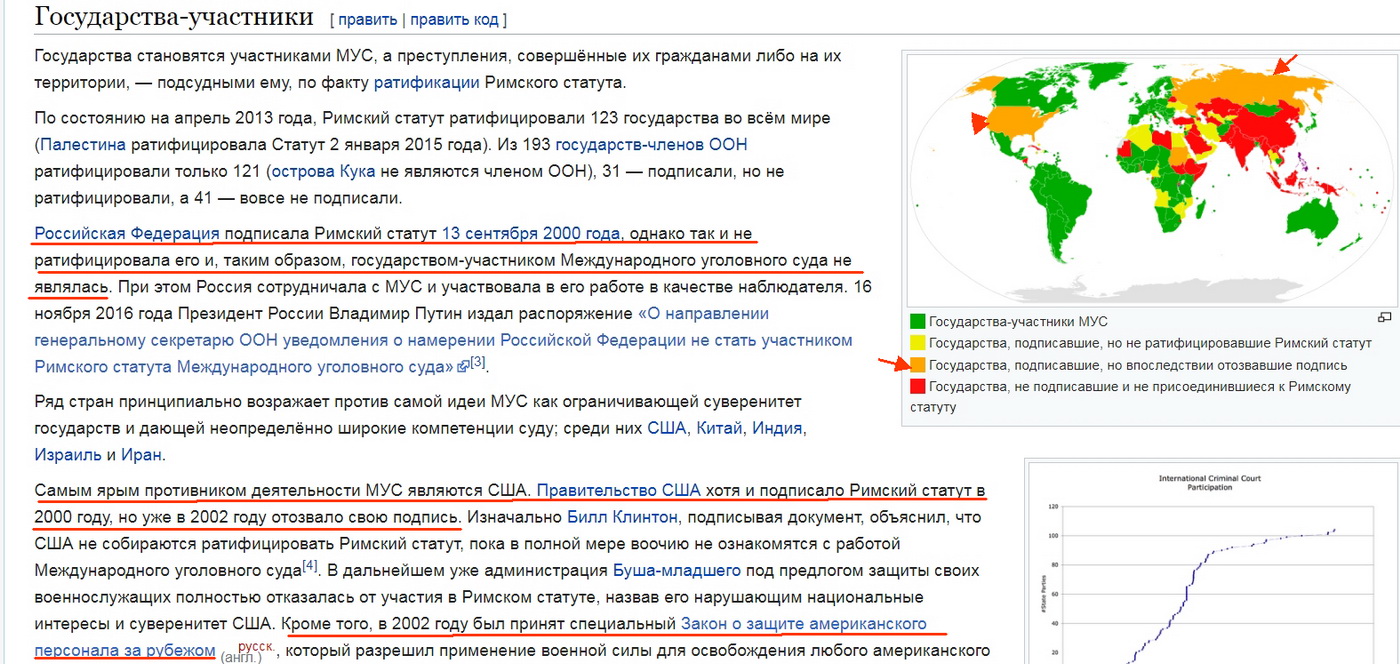Follow the 'государств-членов ООН' link
This screenshot has width=1400, height=664.
click(x=651, y=145)
